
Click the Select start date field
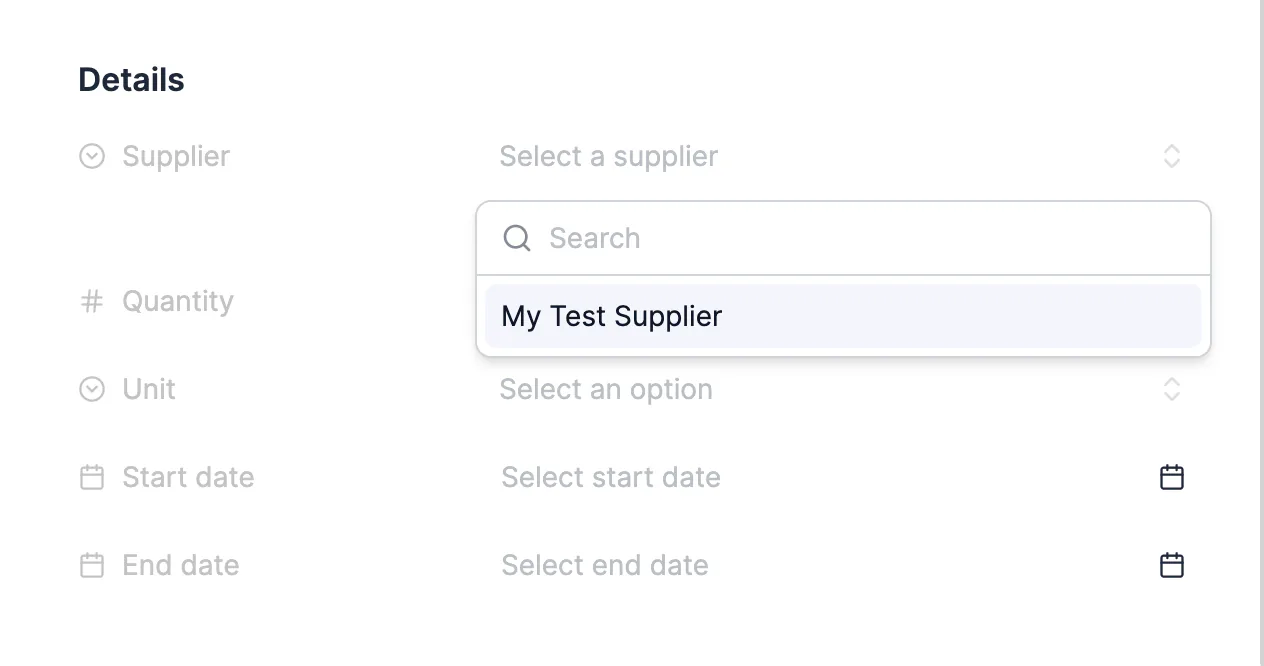click(x=842, y=477)
